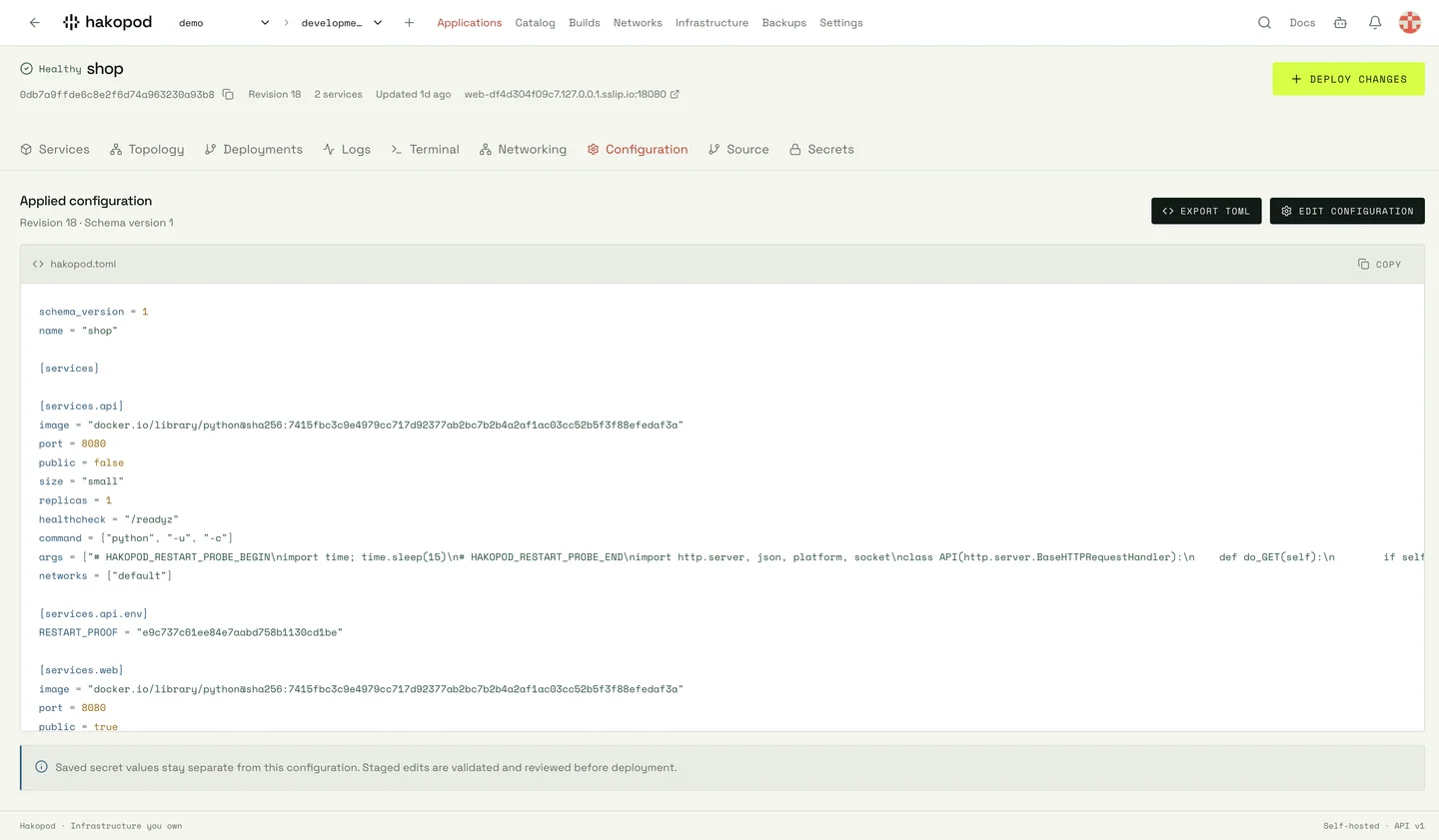
Task: Click Edit Configuration button
Action: click(x=1347, y=211)
